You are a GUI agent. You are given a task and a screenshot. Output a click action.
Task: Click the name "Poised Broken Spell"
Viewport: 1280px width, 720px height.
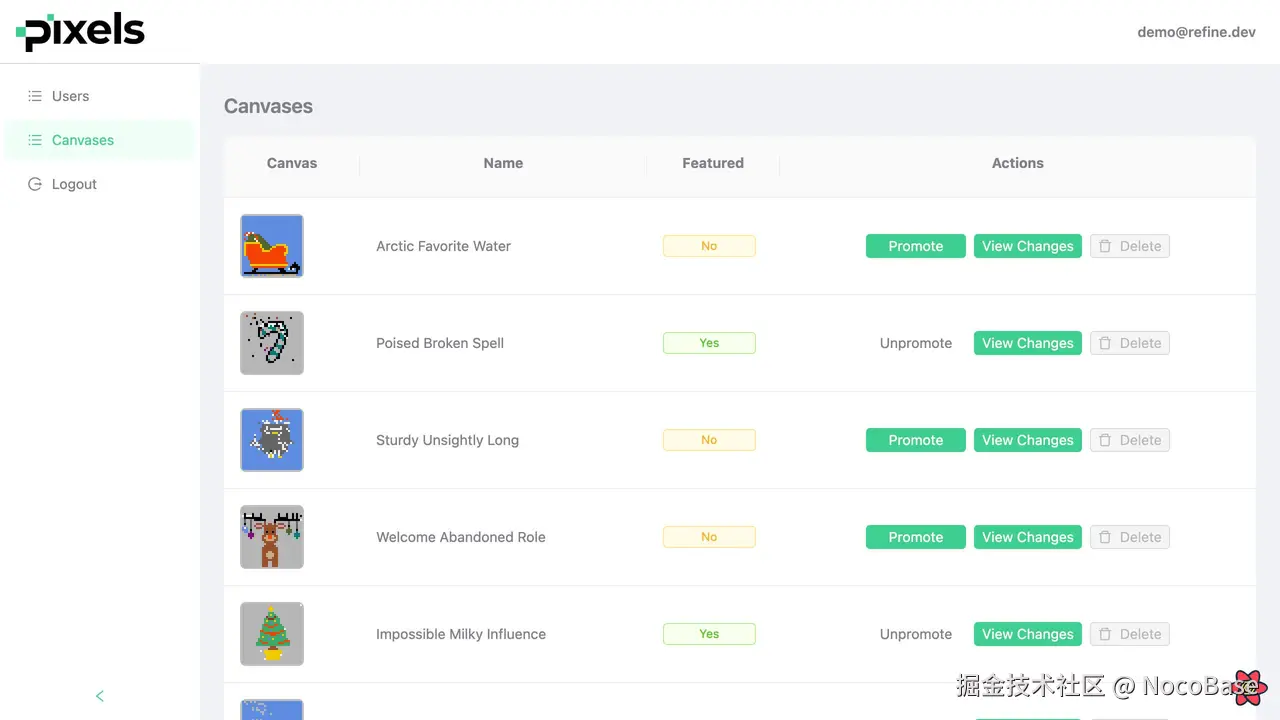pyautogui.click(x=440, y=343)
